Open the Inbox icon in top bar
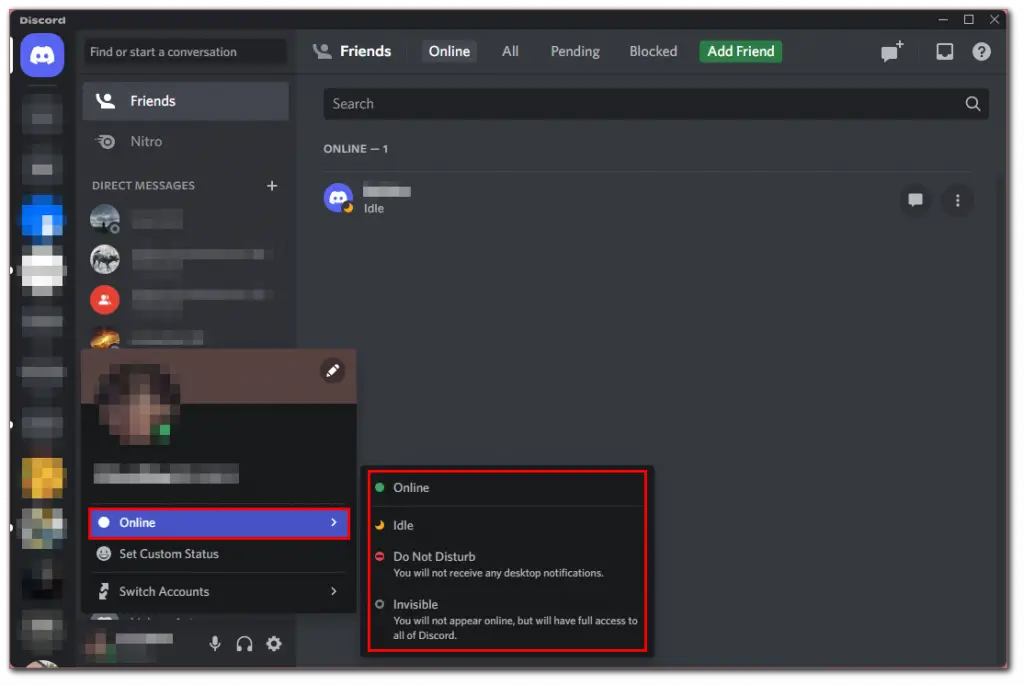This screenshot has height=685, width=1024. coord(944,50)
